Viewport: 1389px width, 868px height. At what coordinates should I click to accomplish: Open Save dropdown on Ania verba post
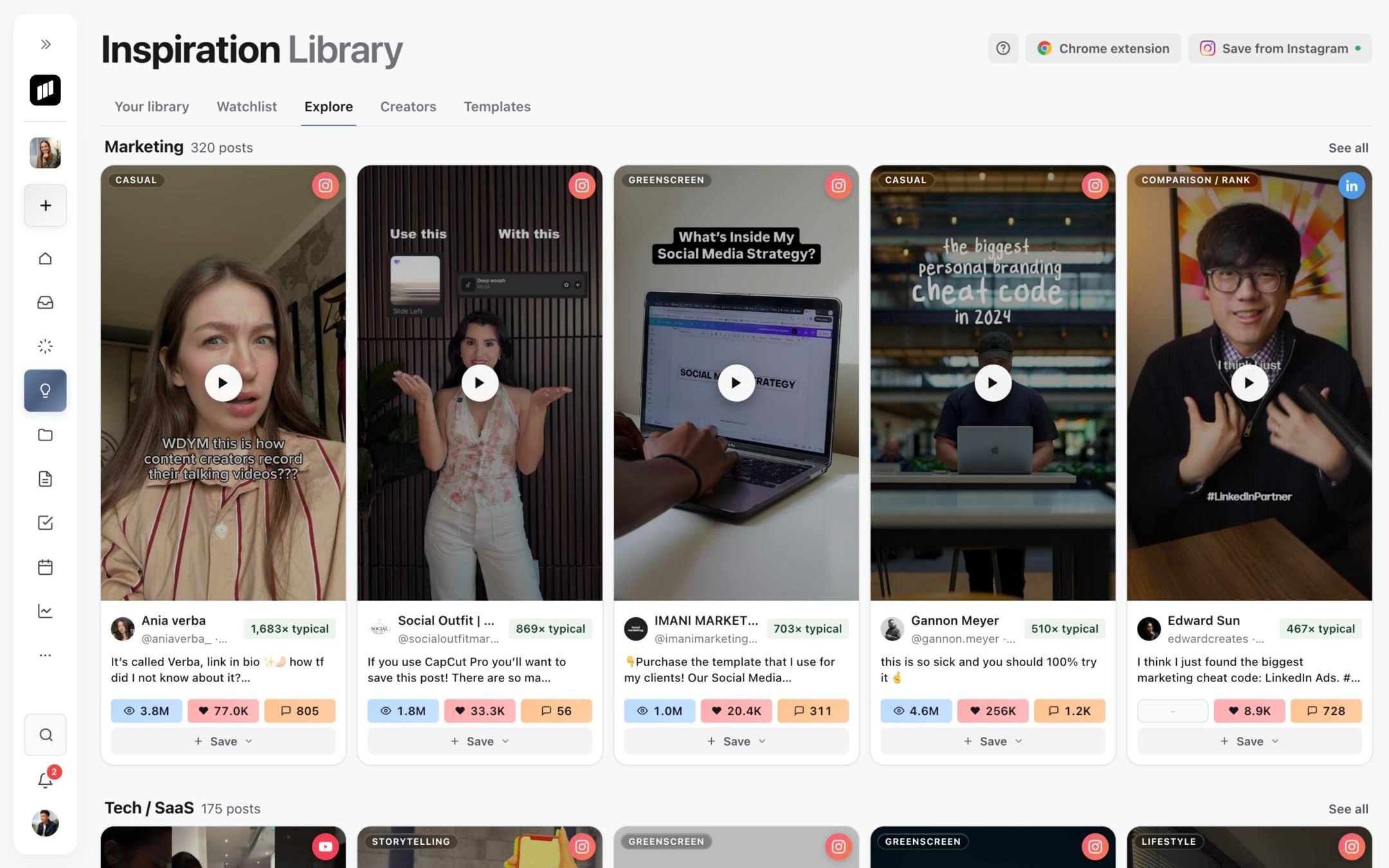[223, 741]
